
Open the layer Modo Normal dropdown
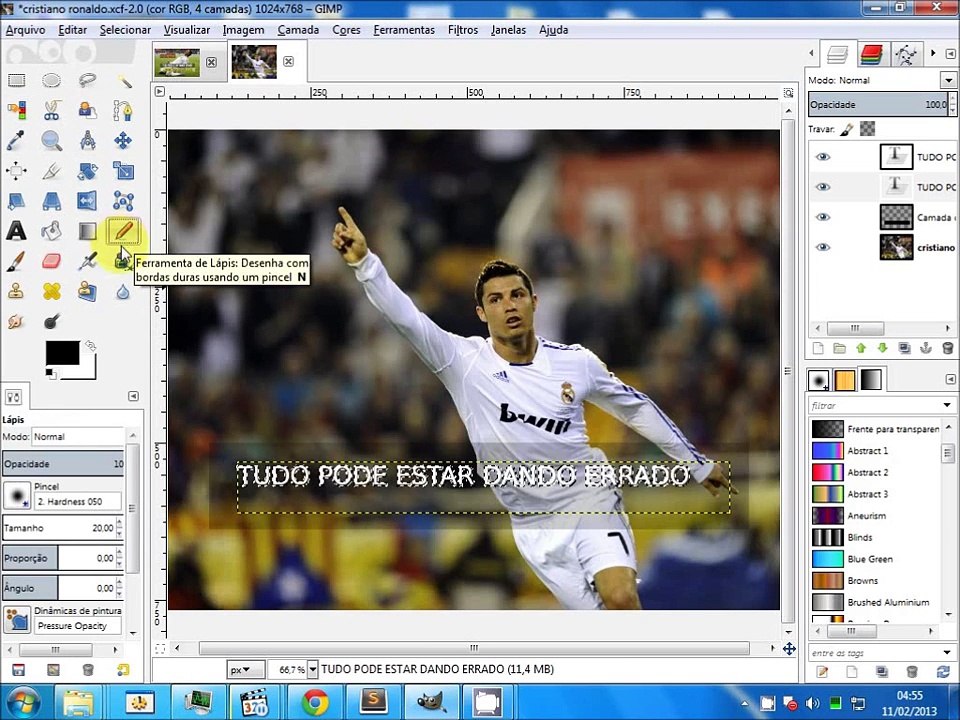[x=948, y=80]
